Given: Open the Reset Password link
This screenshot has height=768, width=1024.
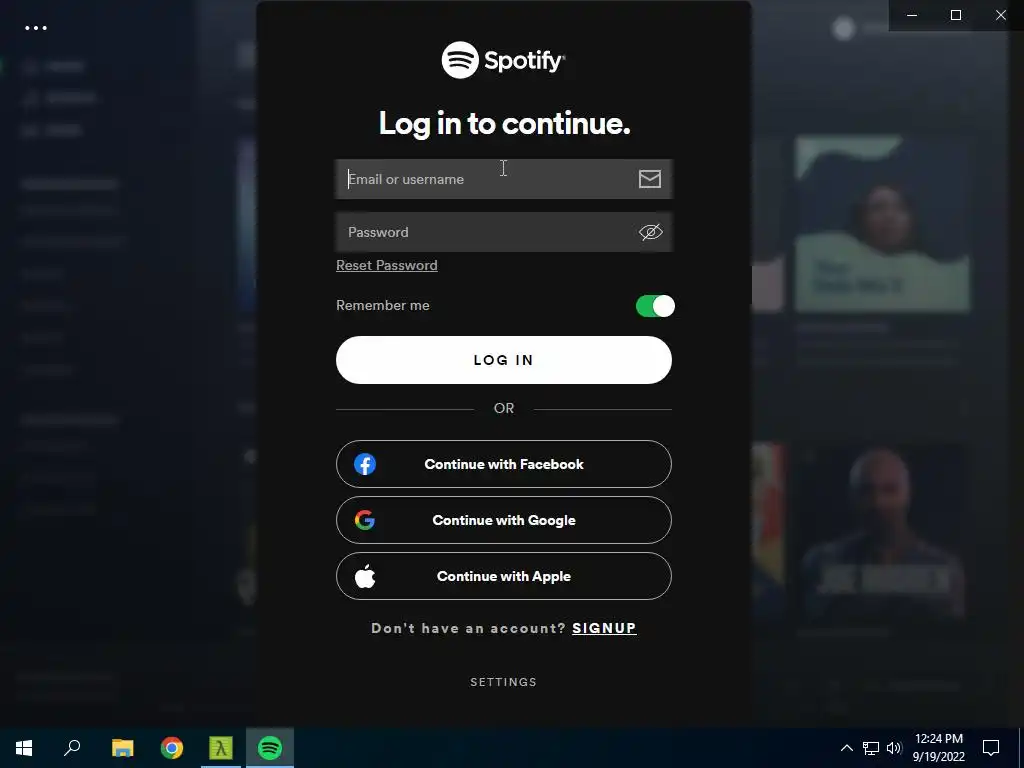Looking at the screenshot, I should (387, 265).
